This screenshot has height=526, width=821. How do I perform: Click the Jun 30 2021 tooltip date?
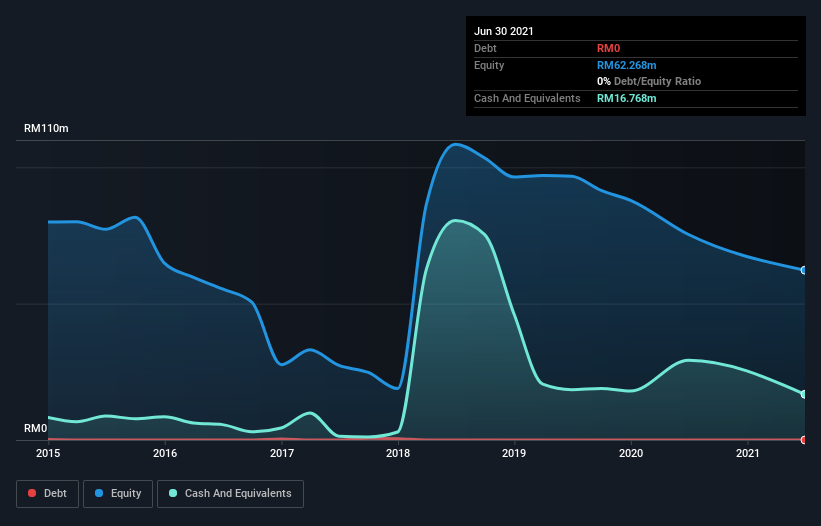click(504, 31)
